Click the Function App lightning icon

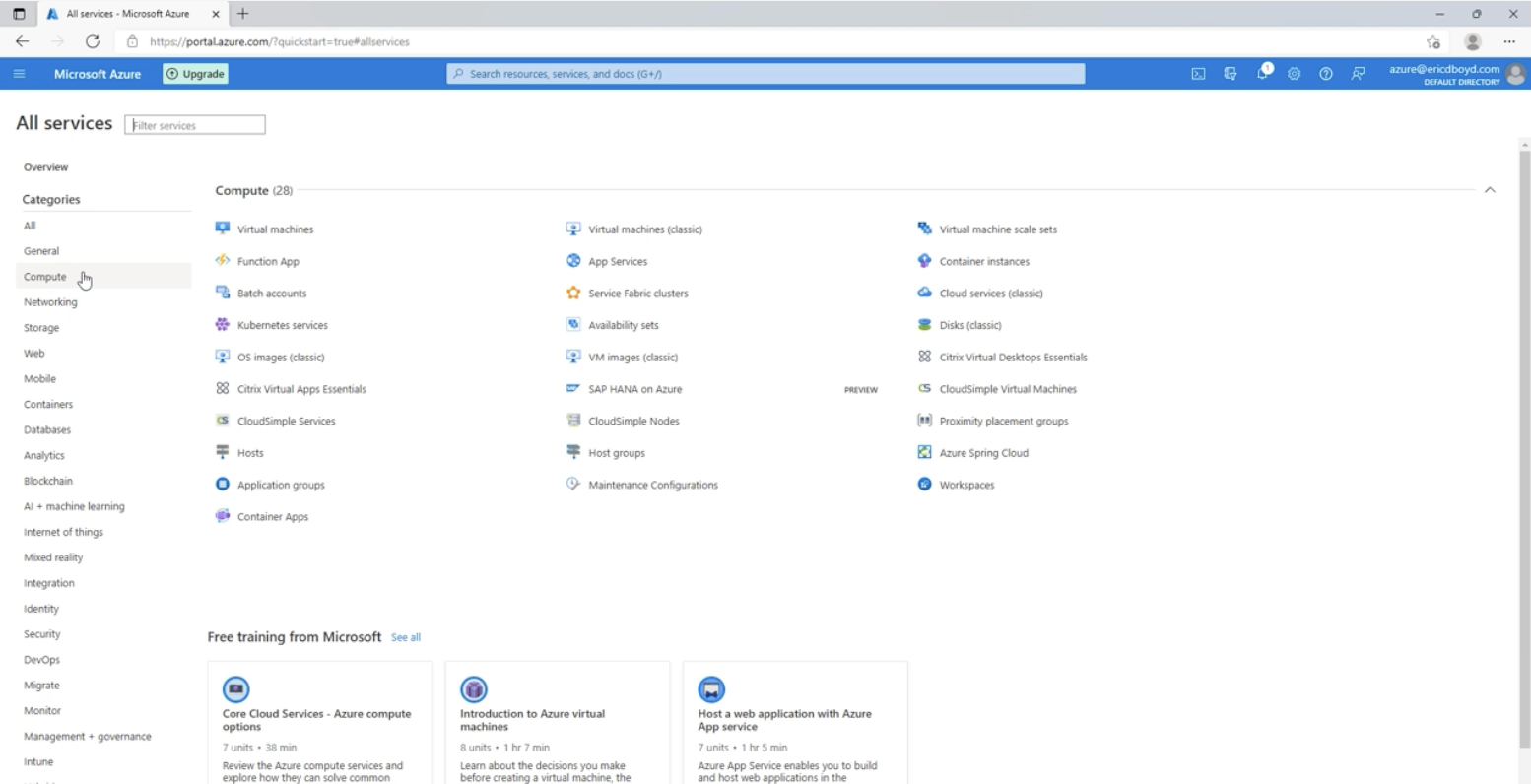tap(223, 261)
